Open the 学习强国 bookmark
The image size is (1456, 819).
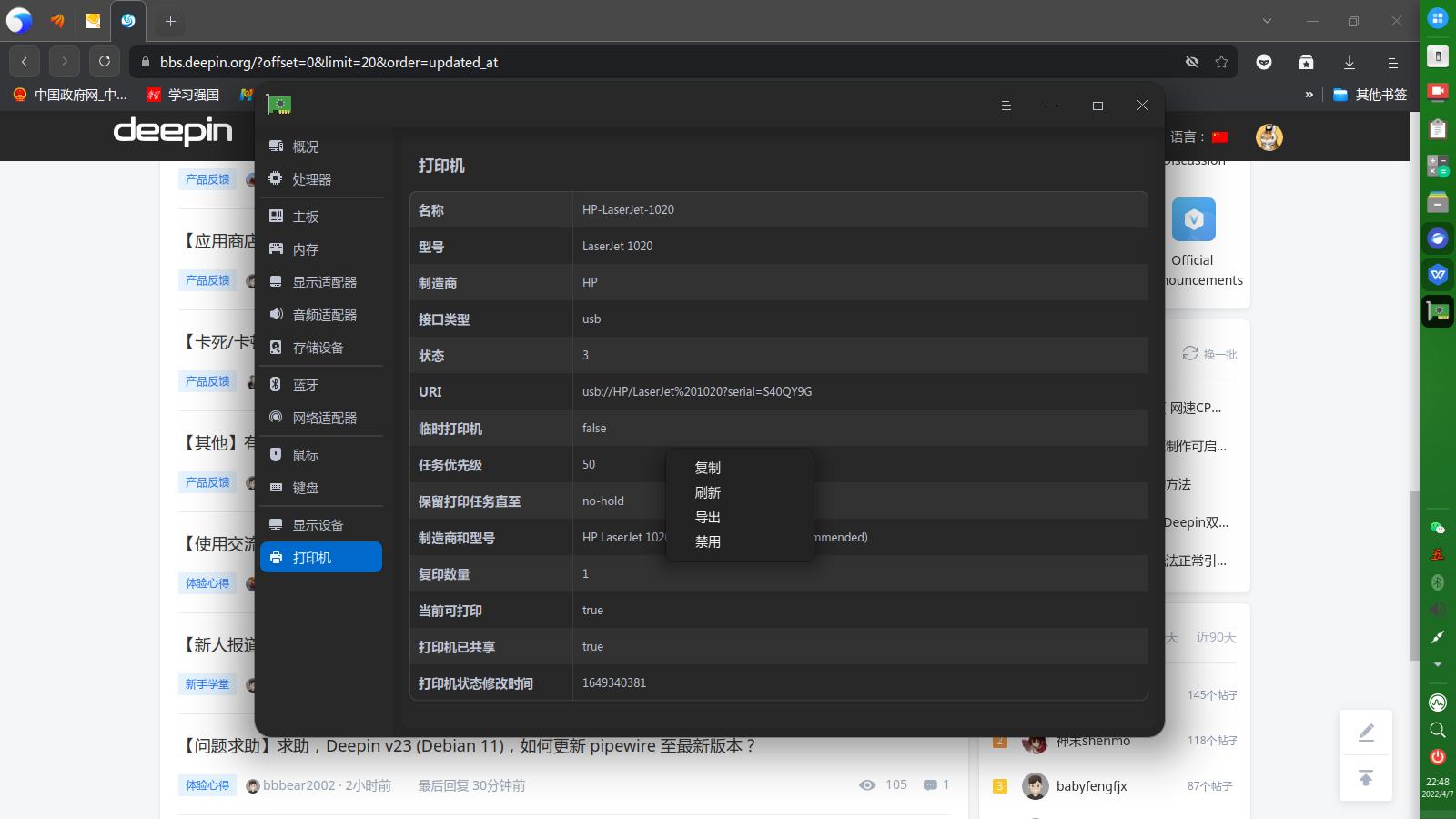click(x=183, y=95)
